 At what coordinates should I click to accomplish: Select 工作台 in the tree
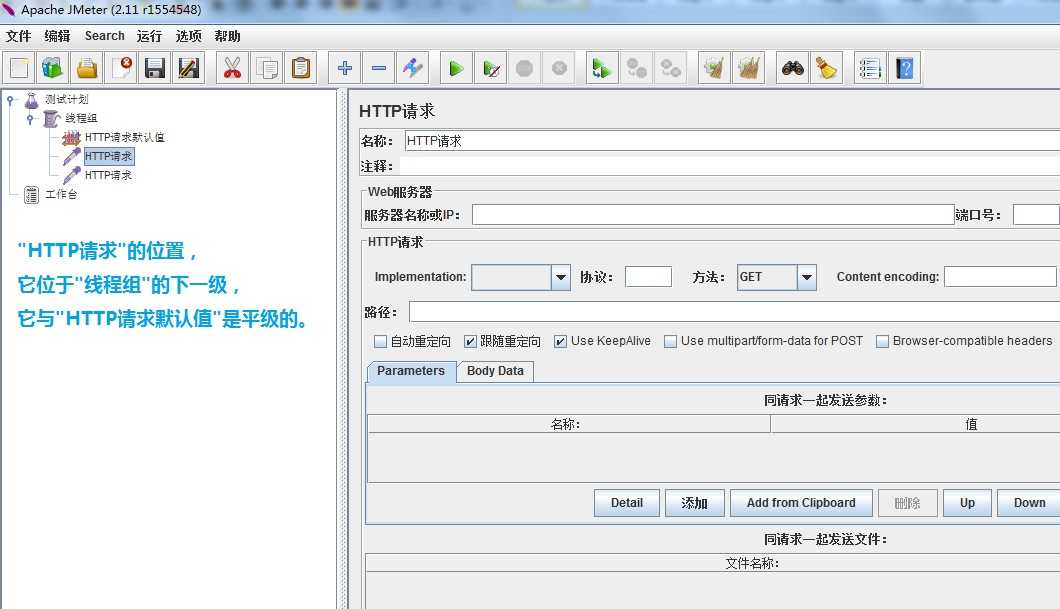point(61,194)
